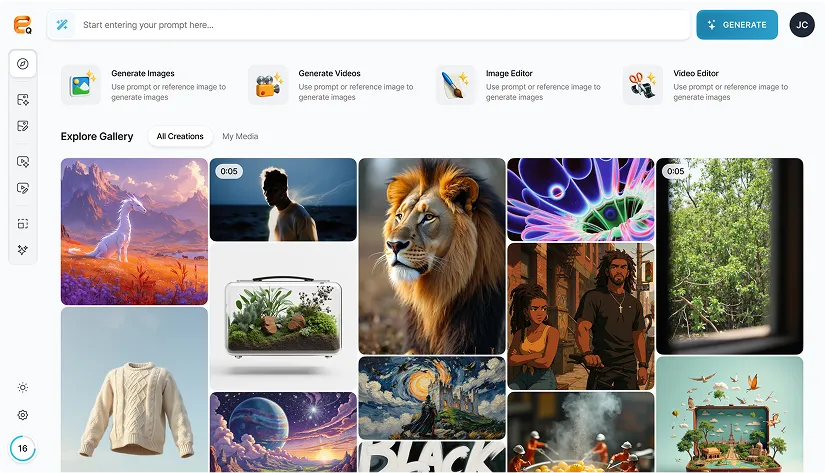Switch to the All Creations tab
Viewport: 825px width, 473px height.
pyautogui.click(x=180, y=136)
